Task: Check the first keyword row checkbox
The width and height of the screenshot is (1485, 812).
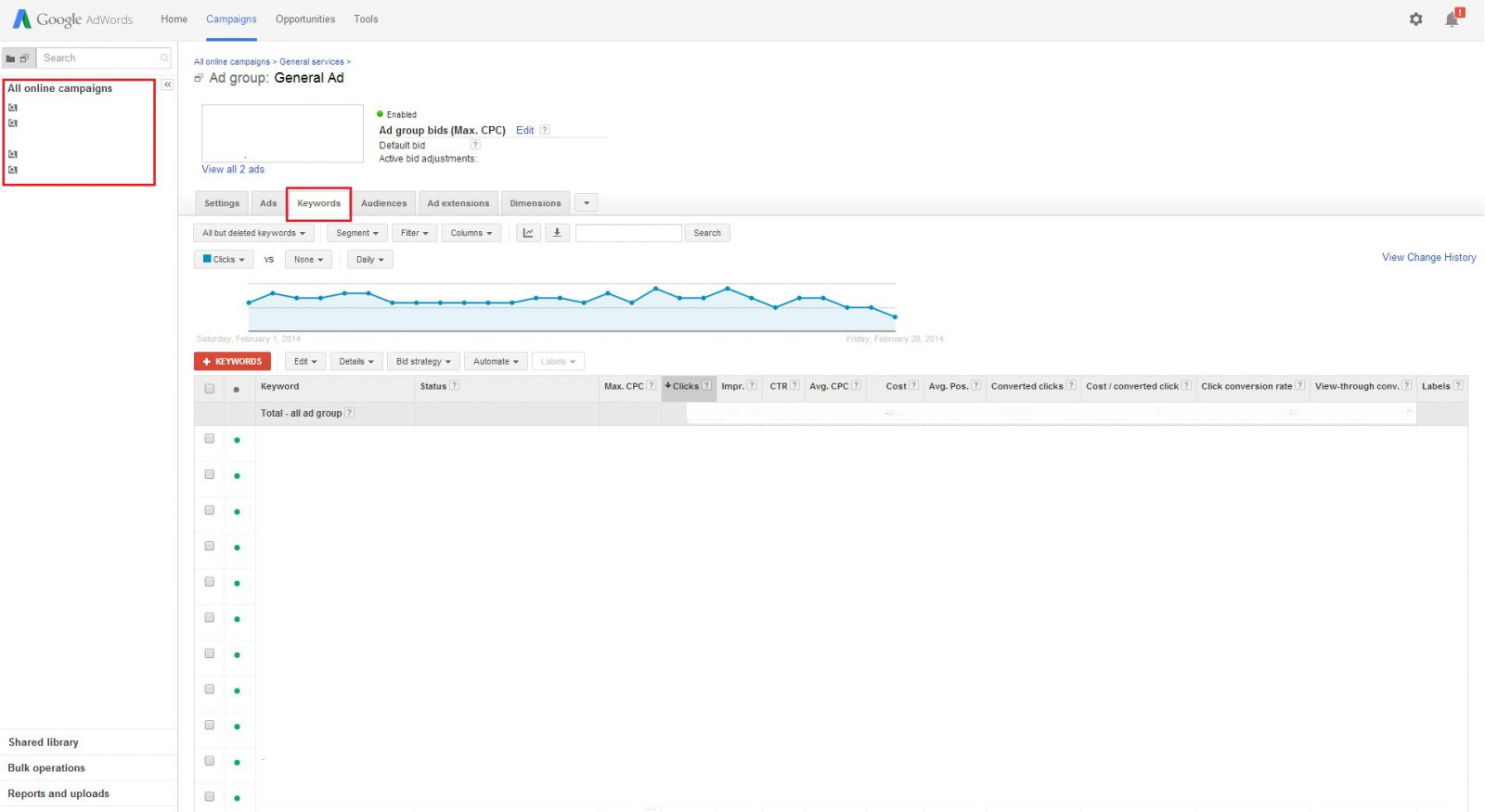Action: 210,439
